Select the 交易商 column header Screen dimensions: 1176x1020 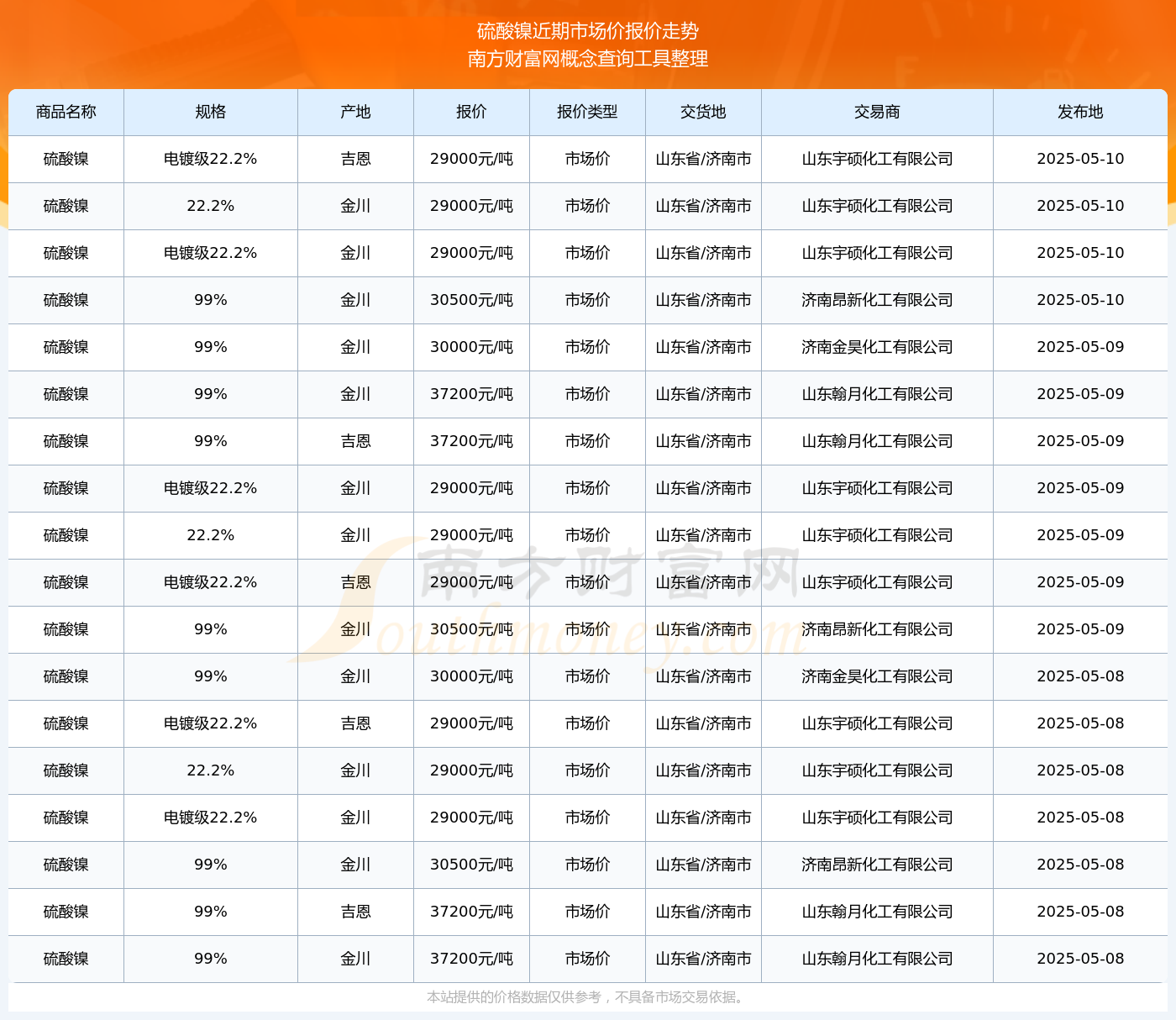click(x=878, y=112)
